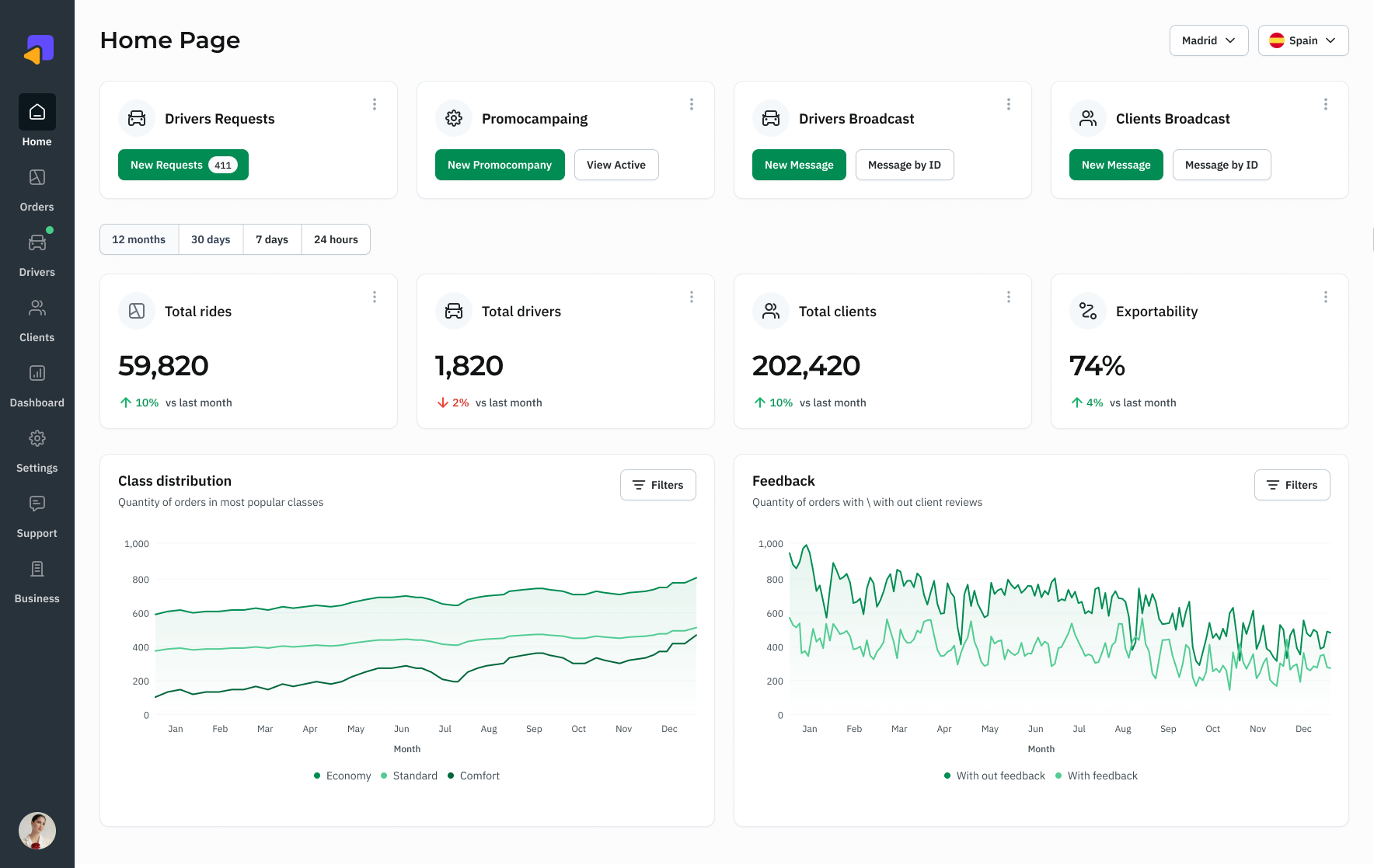Viewport: 1374px width, 868px height.
Task: Click the Total drivers card icon
Action: 454,311
